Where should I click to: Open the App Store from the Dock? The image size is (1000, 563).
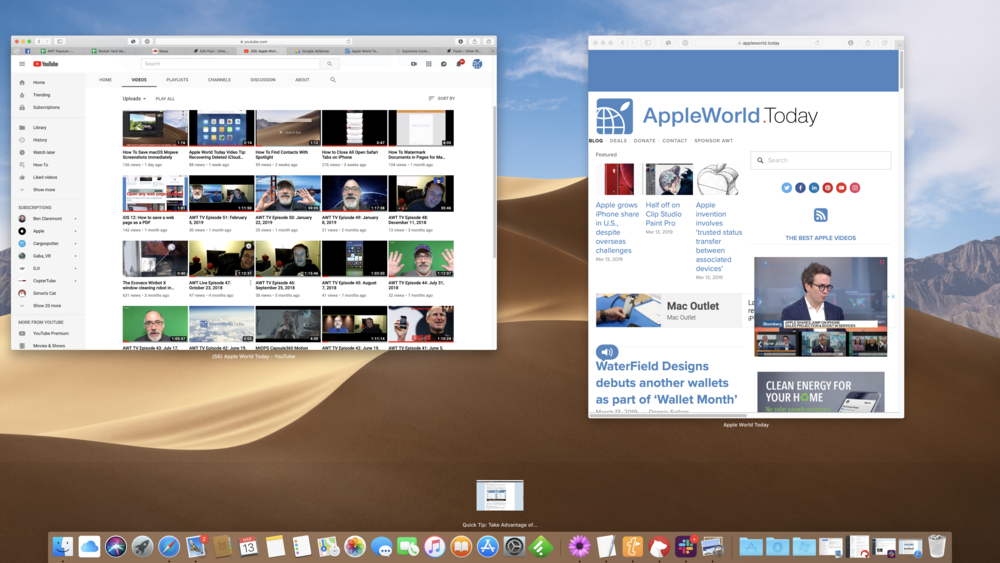coord(488,546)
